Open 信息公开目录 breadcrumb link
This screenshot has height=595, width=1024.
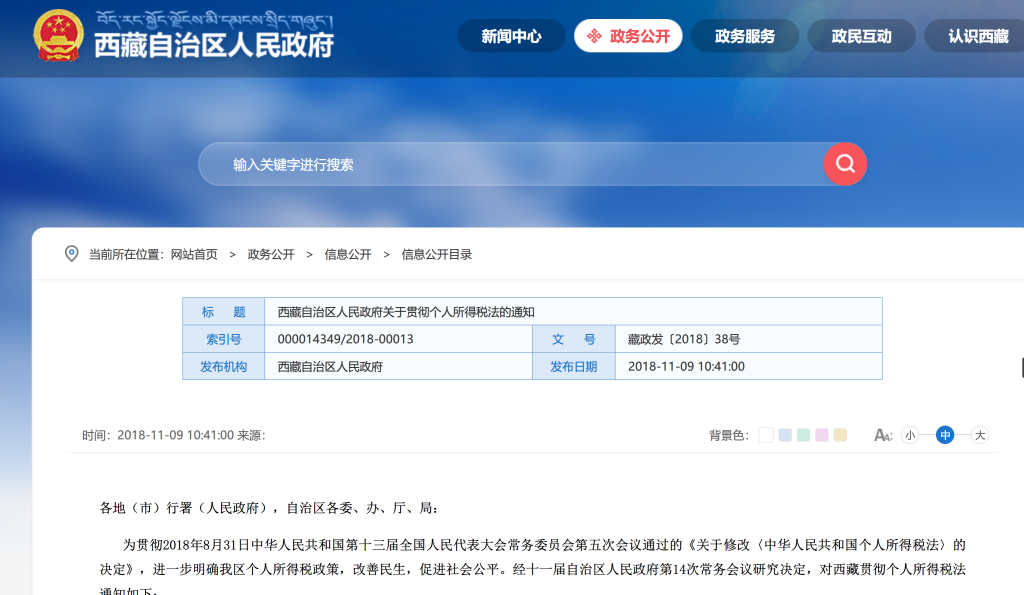pos(437,254)
